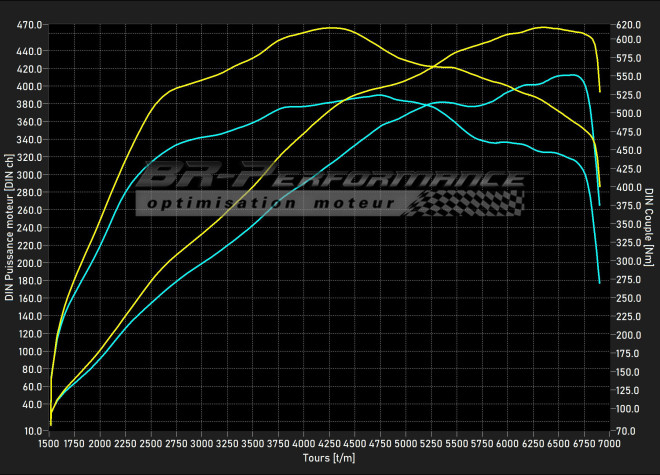The width and height of the screenshot is (660, 475).
Task: Click cyan torque curve peak near 4750 rpm
Action: (x=379, y=95)
